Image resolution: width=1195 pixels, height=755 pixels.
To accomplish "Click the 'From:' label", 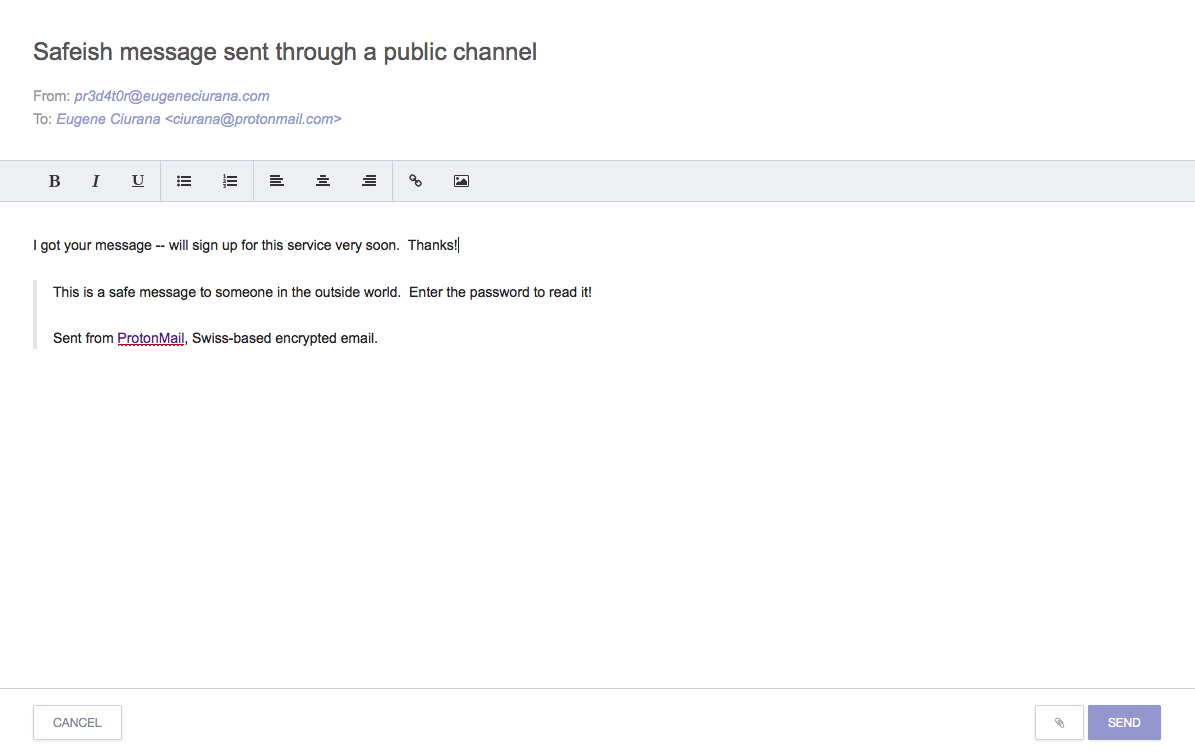I will 51,96.
